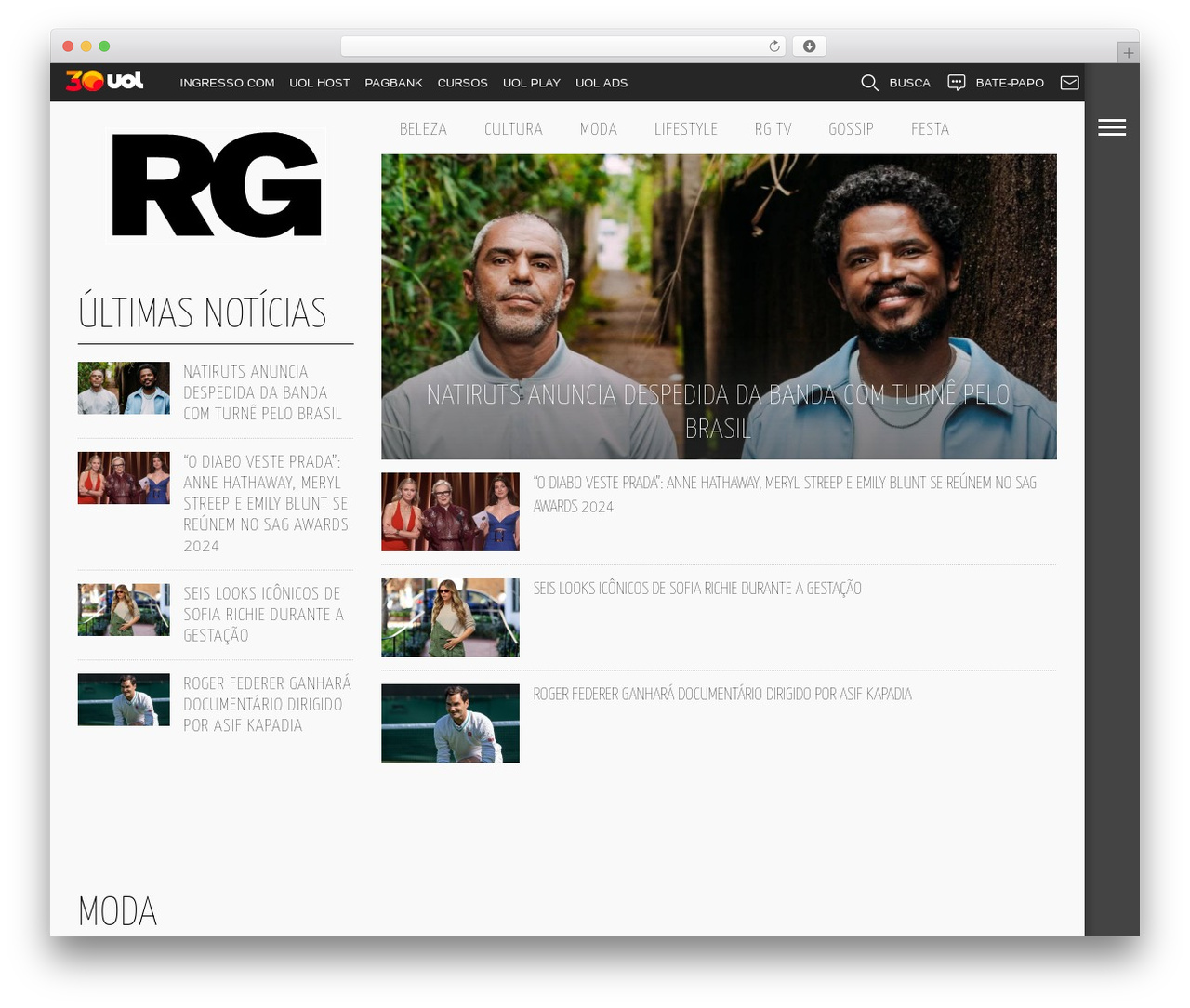The image size is (1190, 1008).
Task: Open UOL PLAY link
Action: click(x=532, y=83)
